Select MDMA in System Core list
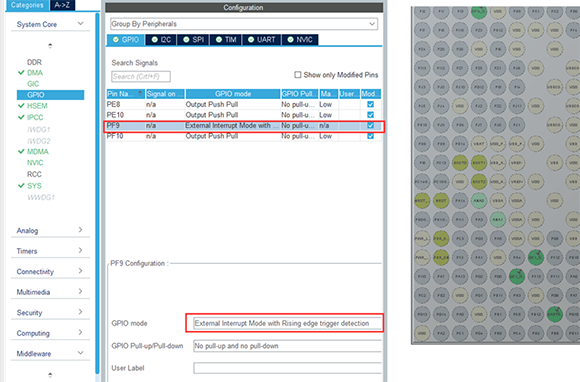 click(38, 152)
